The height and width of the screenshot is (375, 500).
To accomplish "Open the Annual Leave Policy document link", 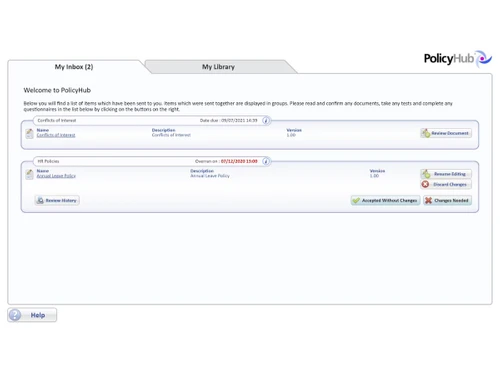I will click(x=56, y=176).
